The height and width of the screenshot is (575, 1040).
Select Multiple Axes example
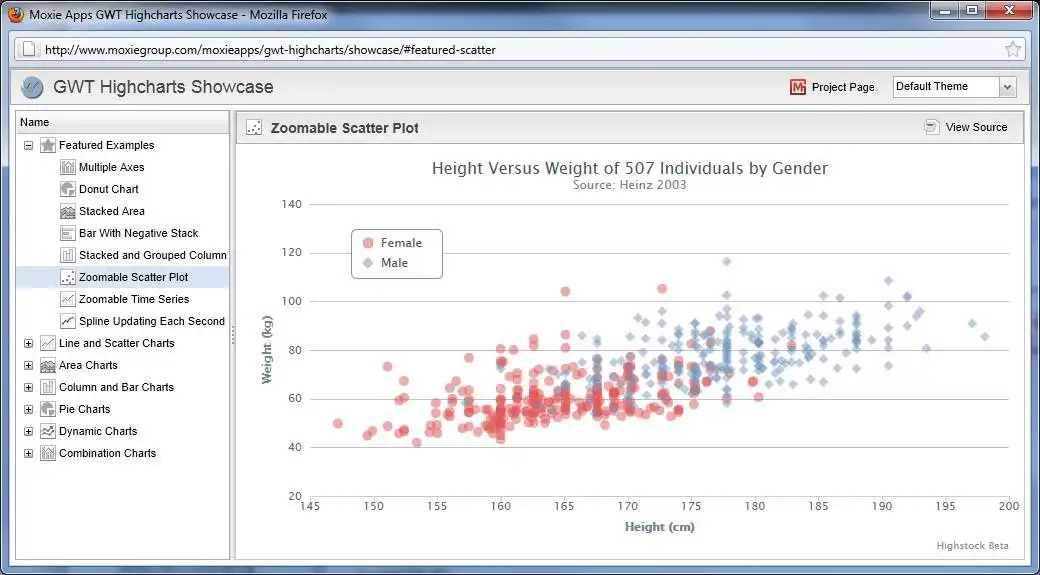coord(111,167)
